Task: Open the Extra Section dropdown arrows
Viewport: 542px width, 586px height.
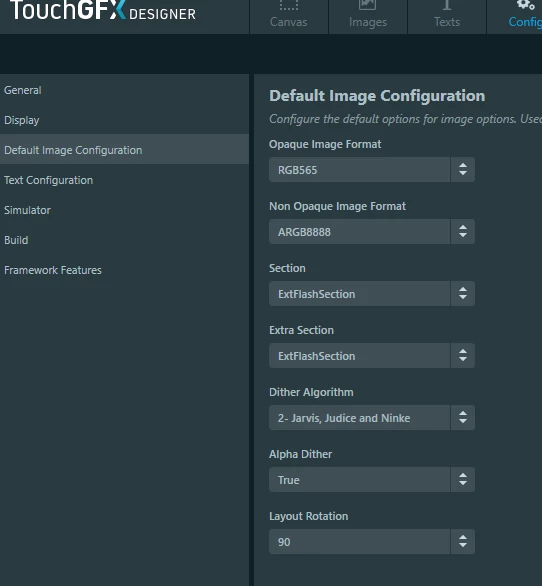Action: pyautogui.click(x=463, y=356)
